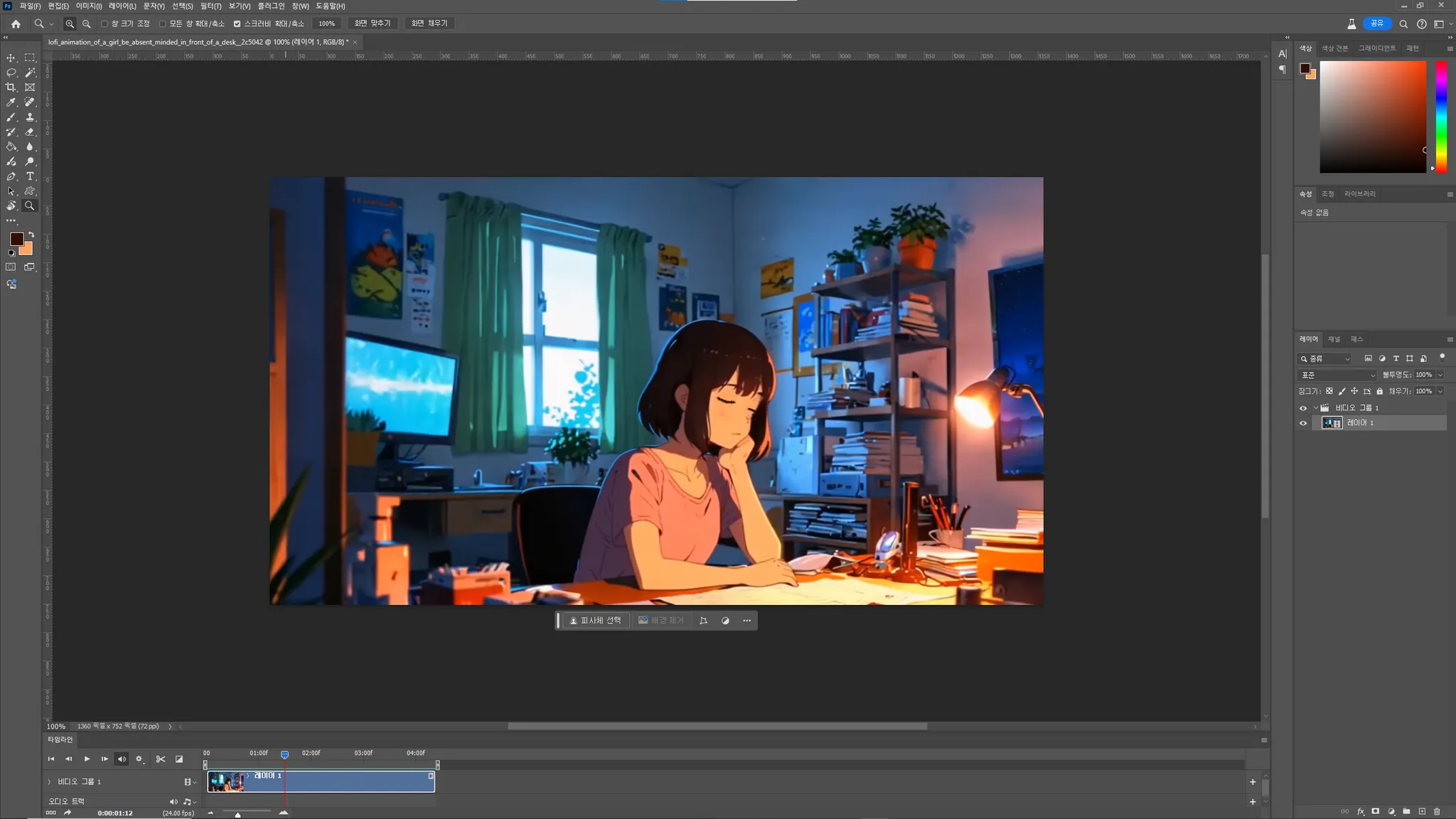Uncheck the 스크러비 확대/축소 checkbox
The height and width of the screenshot is (819, 1456).
tap(237, 23)
